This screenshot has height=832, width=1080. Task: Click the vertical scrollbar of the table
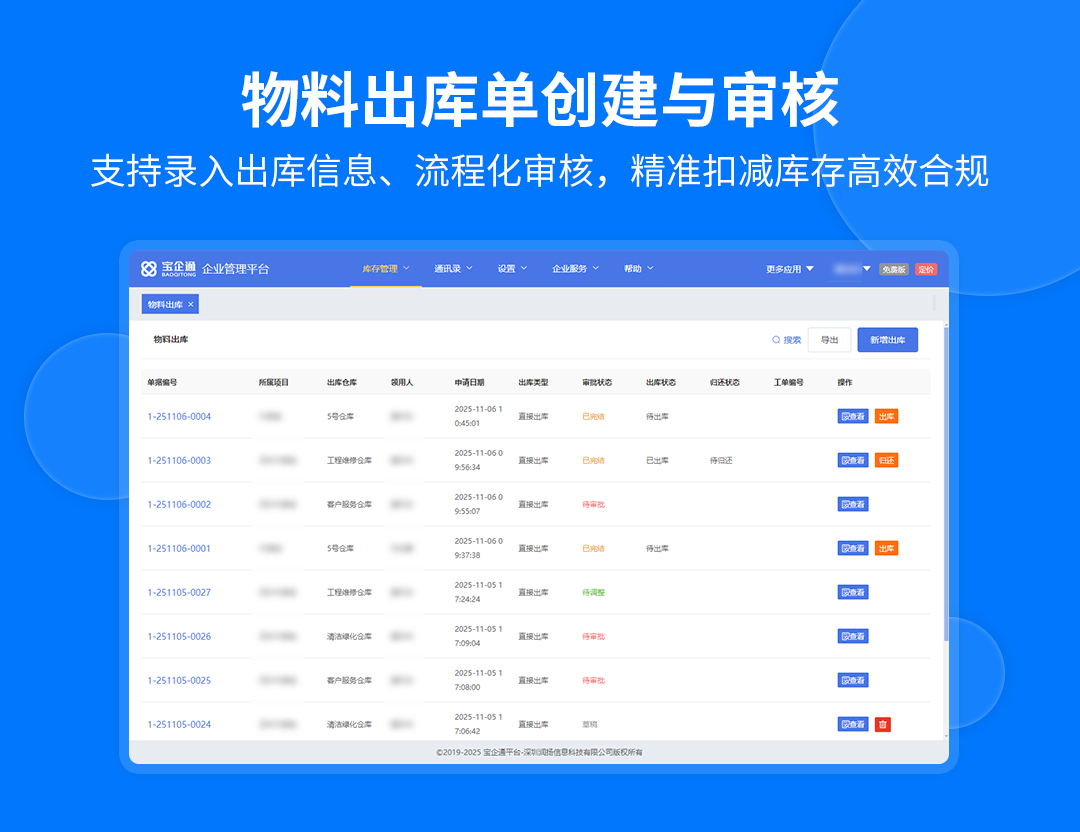946,482
